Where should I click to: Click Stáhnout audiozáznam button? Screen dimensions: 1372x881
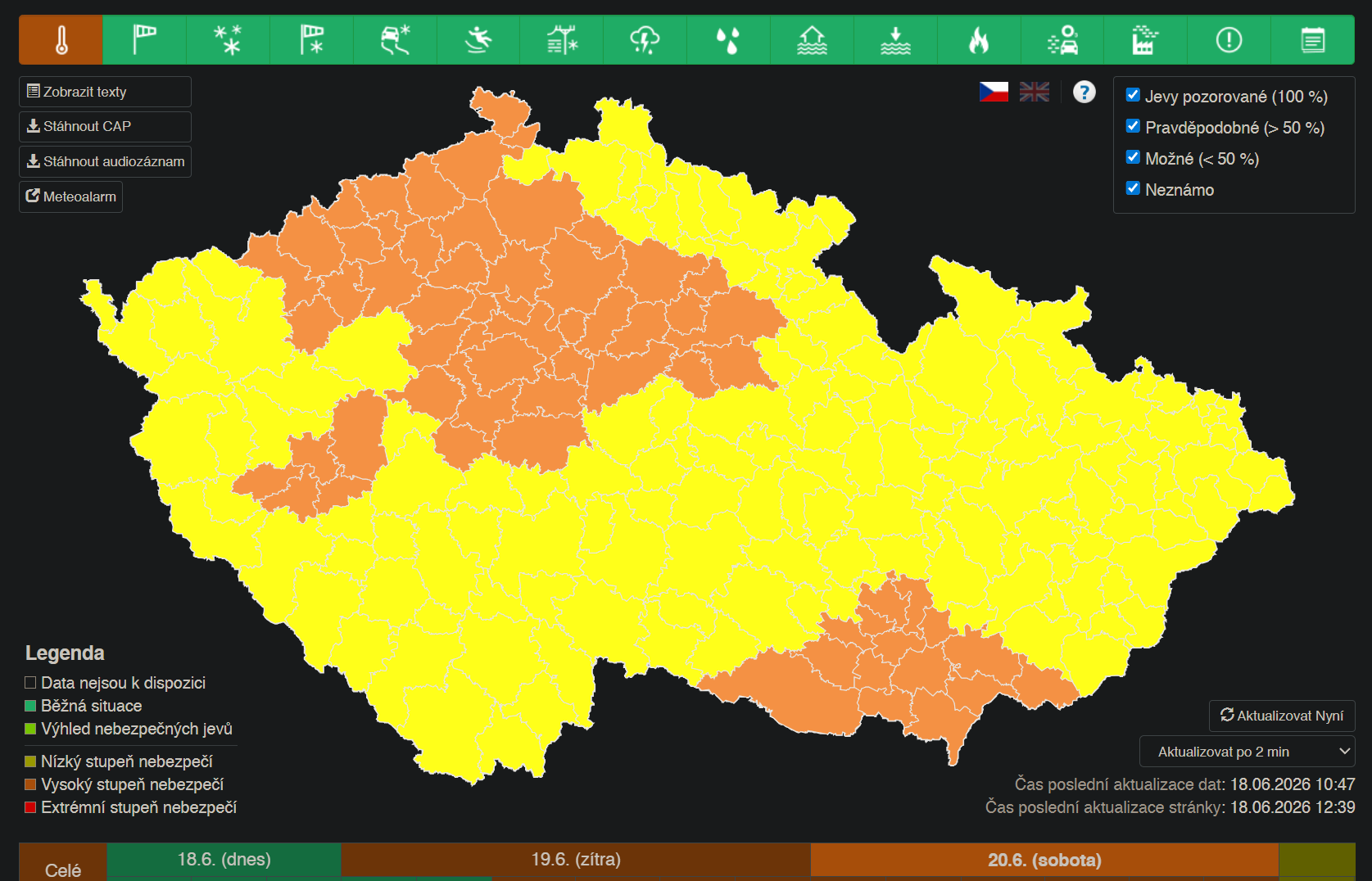[105, 161]
